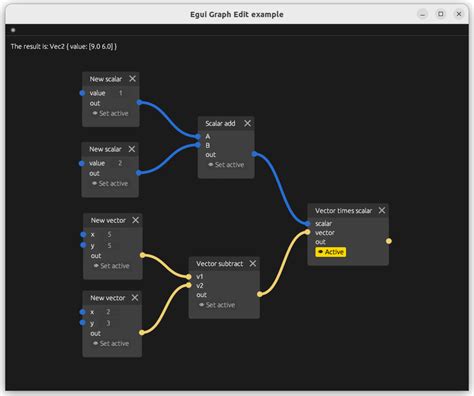Viewport: 474px width, 396px height.
Task: Click the value input port of scalar 1 node
Action: click(x=82, y=93)
